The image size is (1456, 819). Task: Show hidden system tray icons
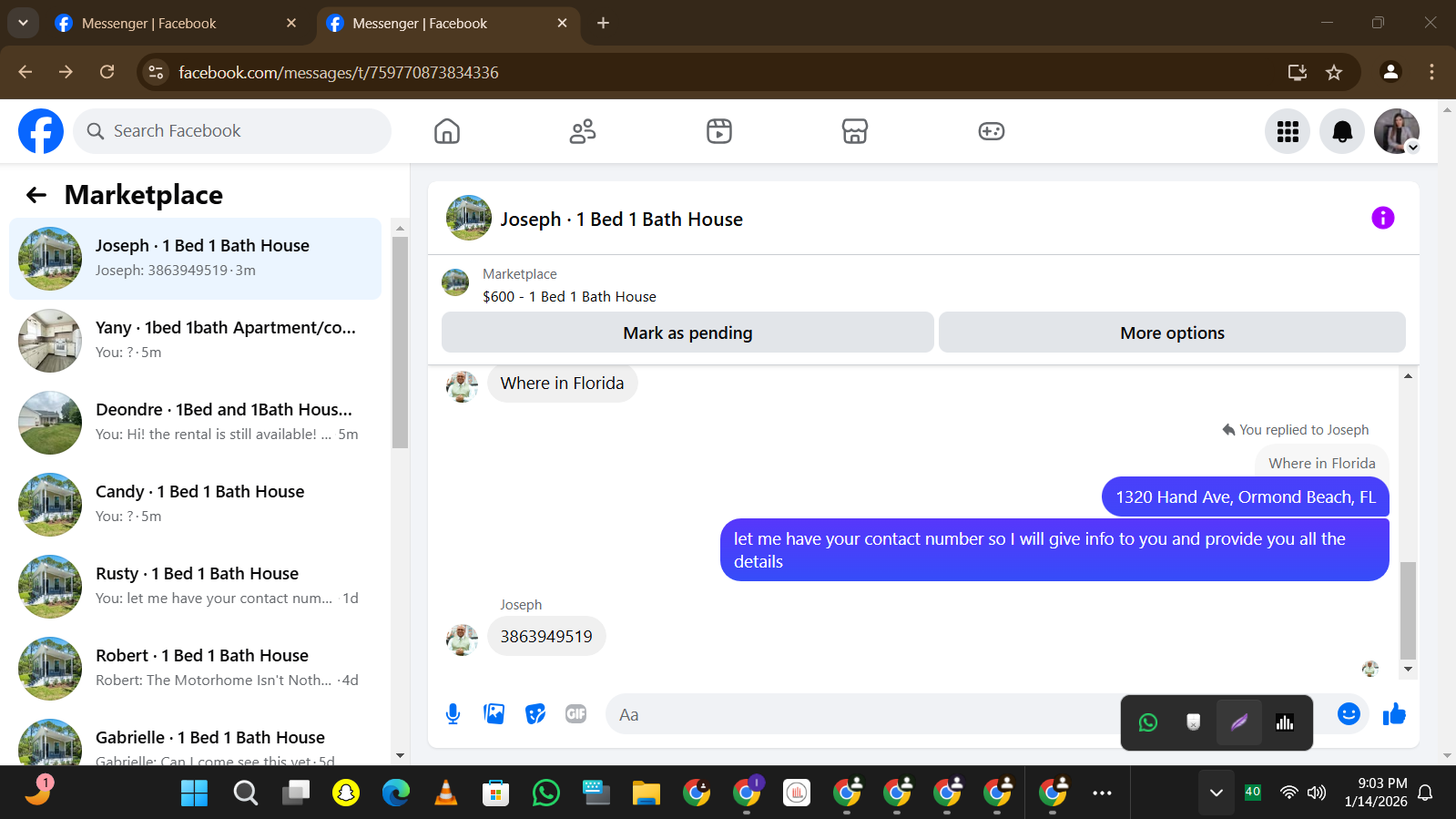point(1216,793)
